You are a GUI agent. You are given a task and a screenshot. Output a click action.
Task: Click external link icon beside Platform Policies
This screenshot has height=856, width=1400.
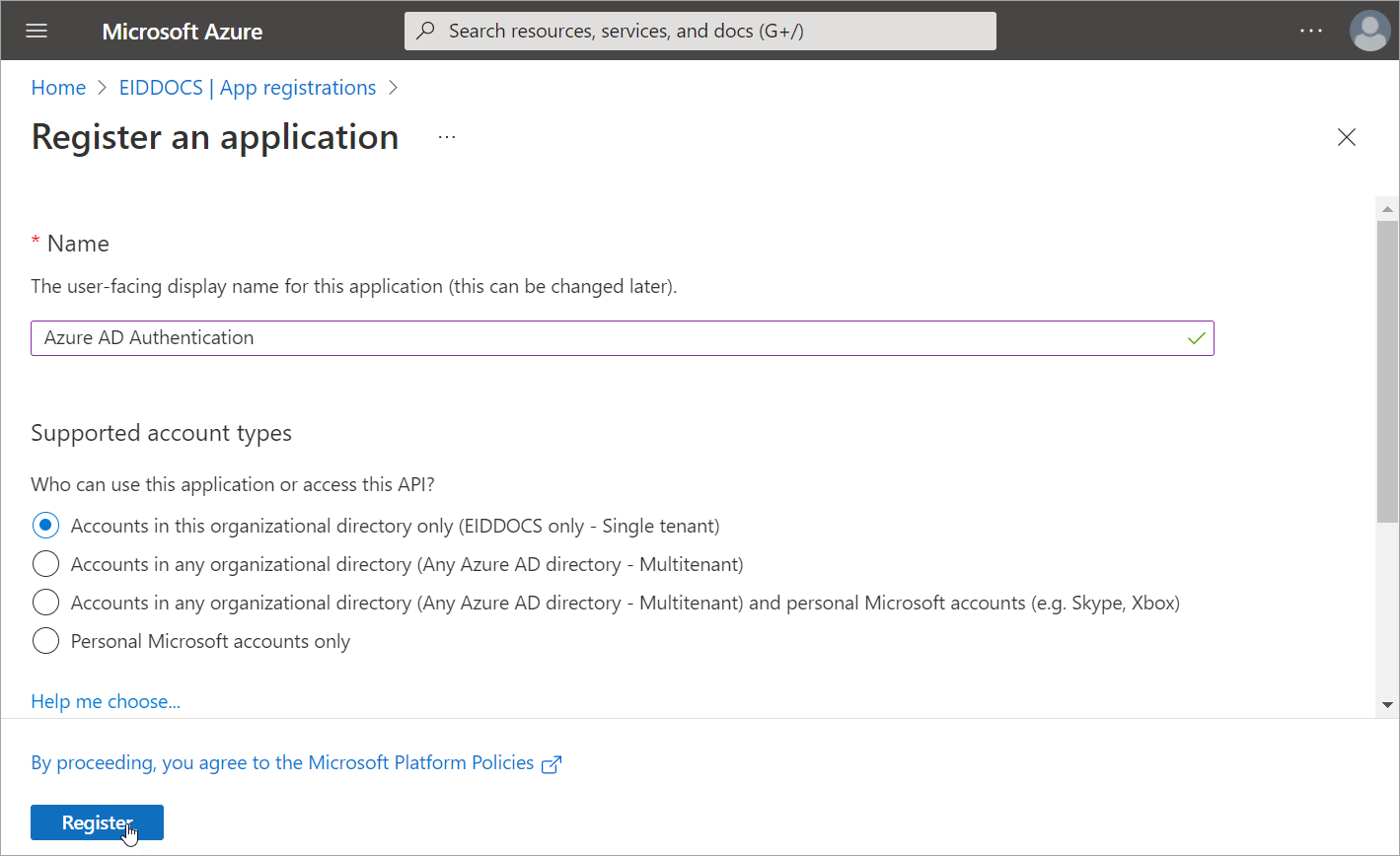553,764
